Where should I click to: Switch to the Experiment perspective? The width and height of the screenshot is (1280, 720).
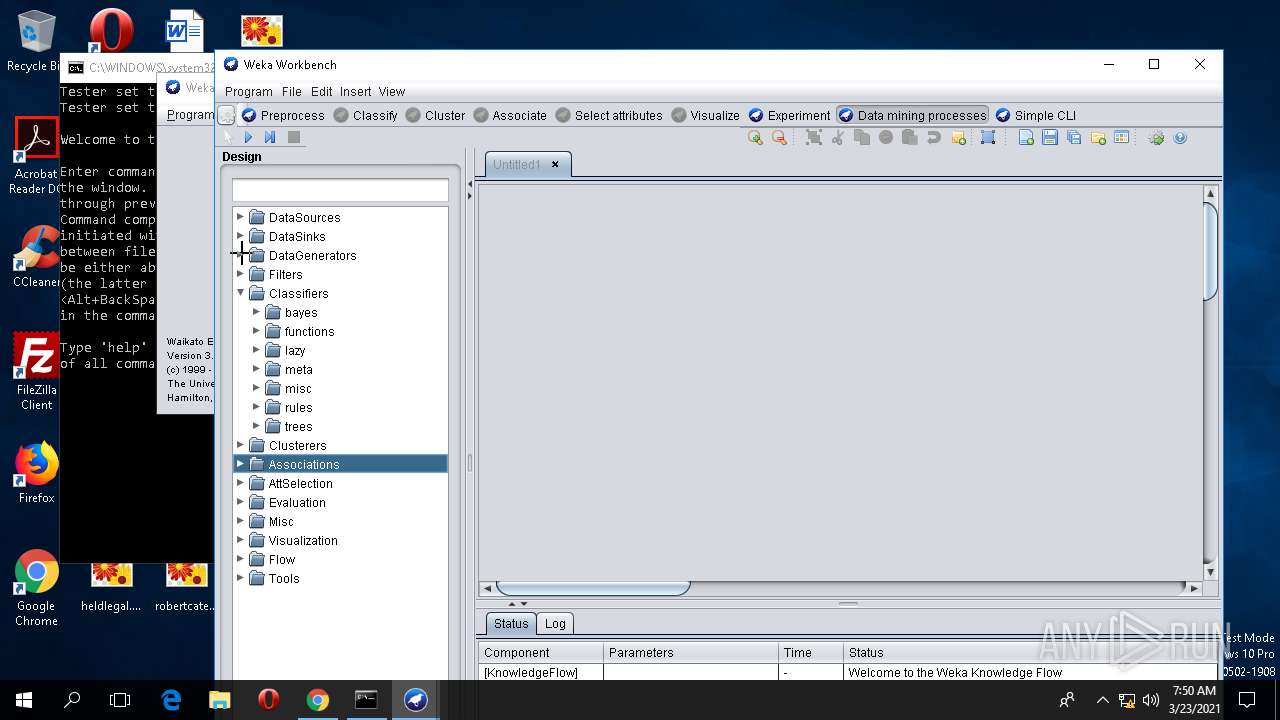tap(790, 115)
